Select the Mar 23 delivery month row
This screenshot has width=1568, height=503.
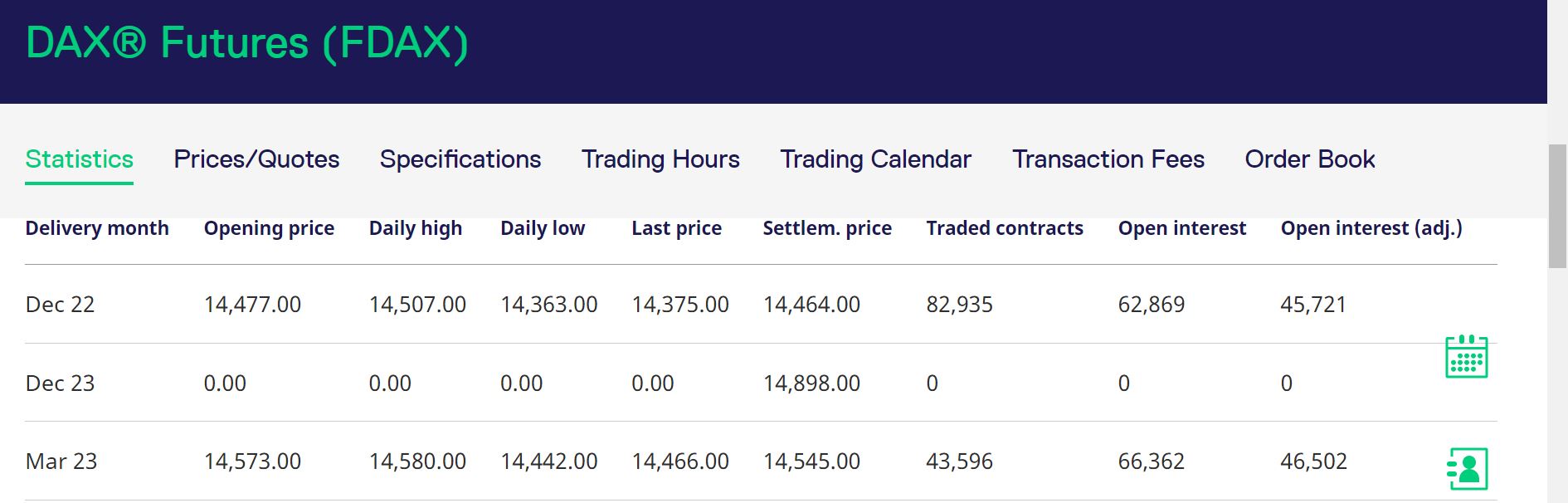pyautogui.click(x=61, y=461)
